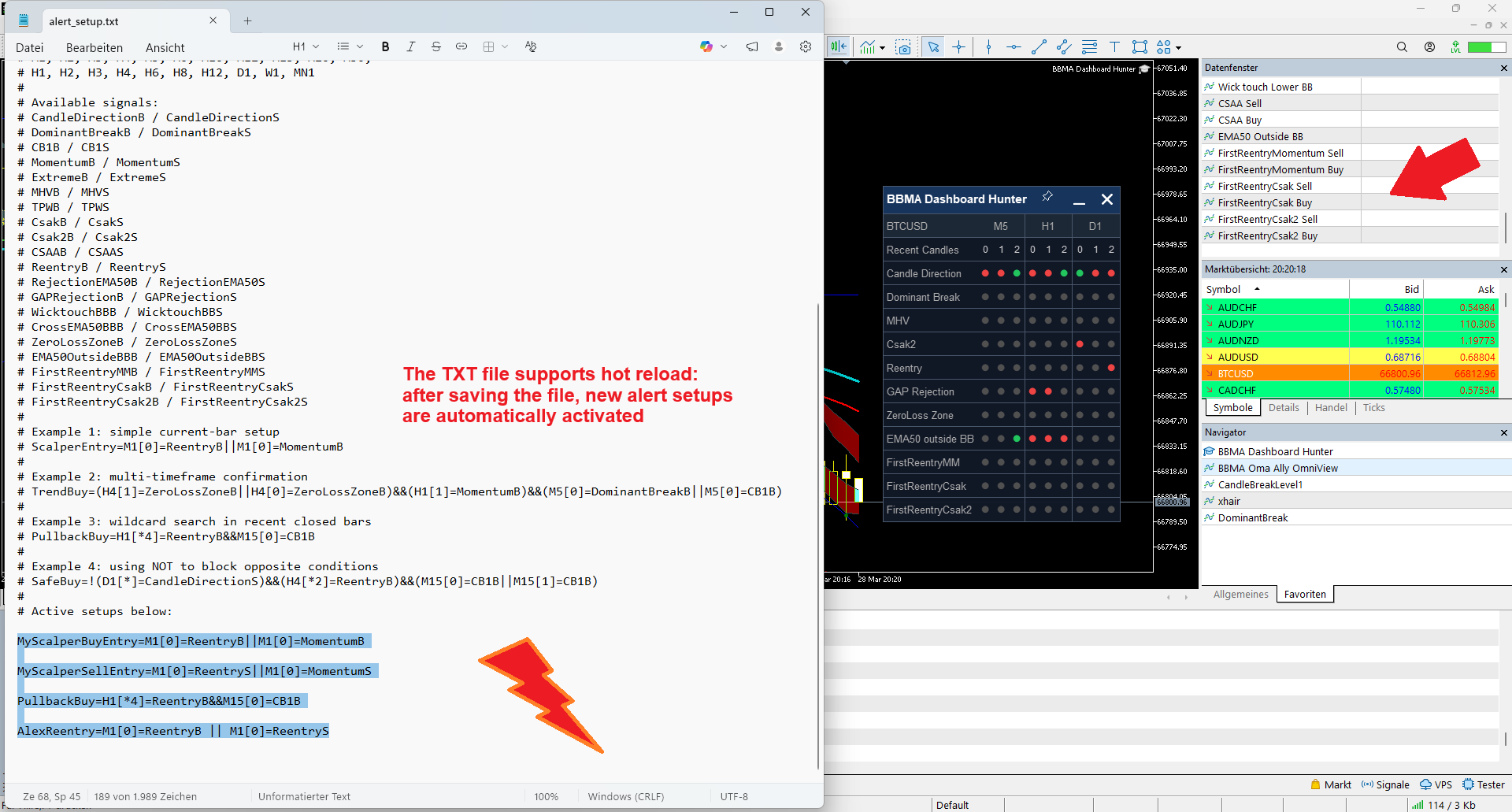
Task: Open MetaTrader search magnifier
Action: click(x=1402, y=47)
